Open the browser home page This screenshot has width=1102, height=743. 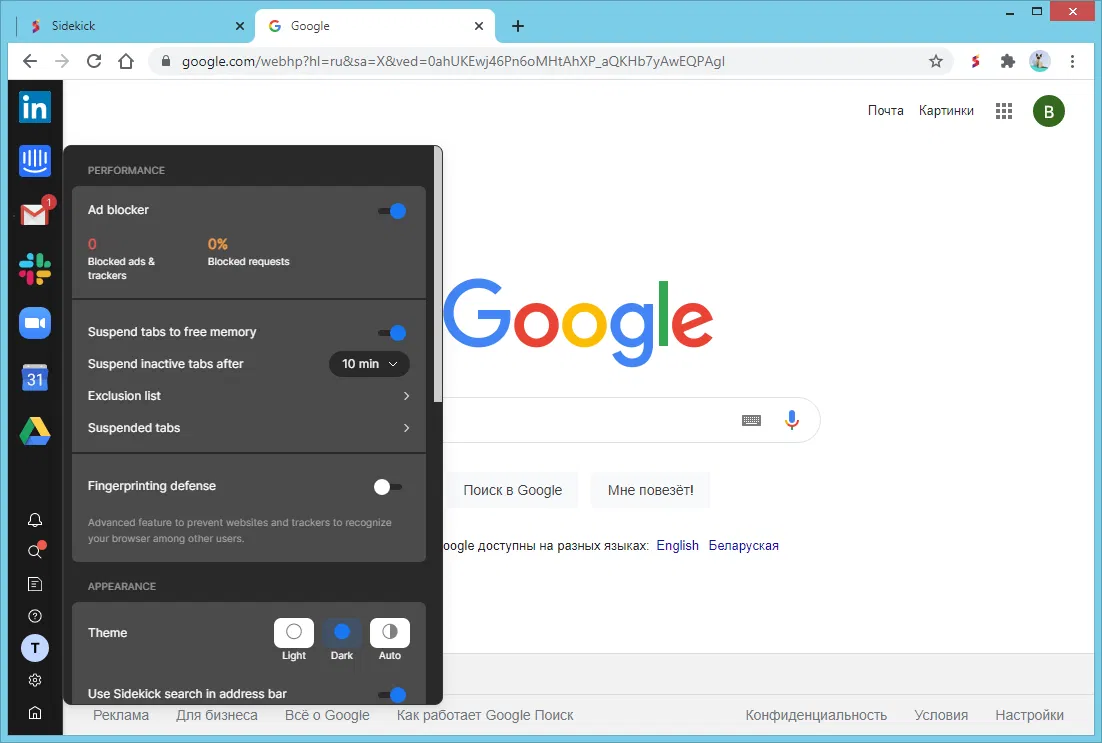pyautogui.click(x=126, y=61)
